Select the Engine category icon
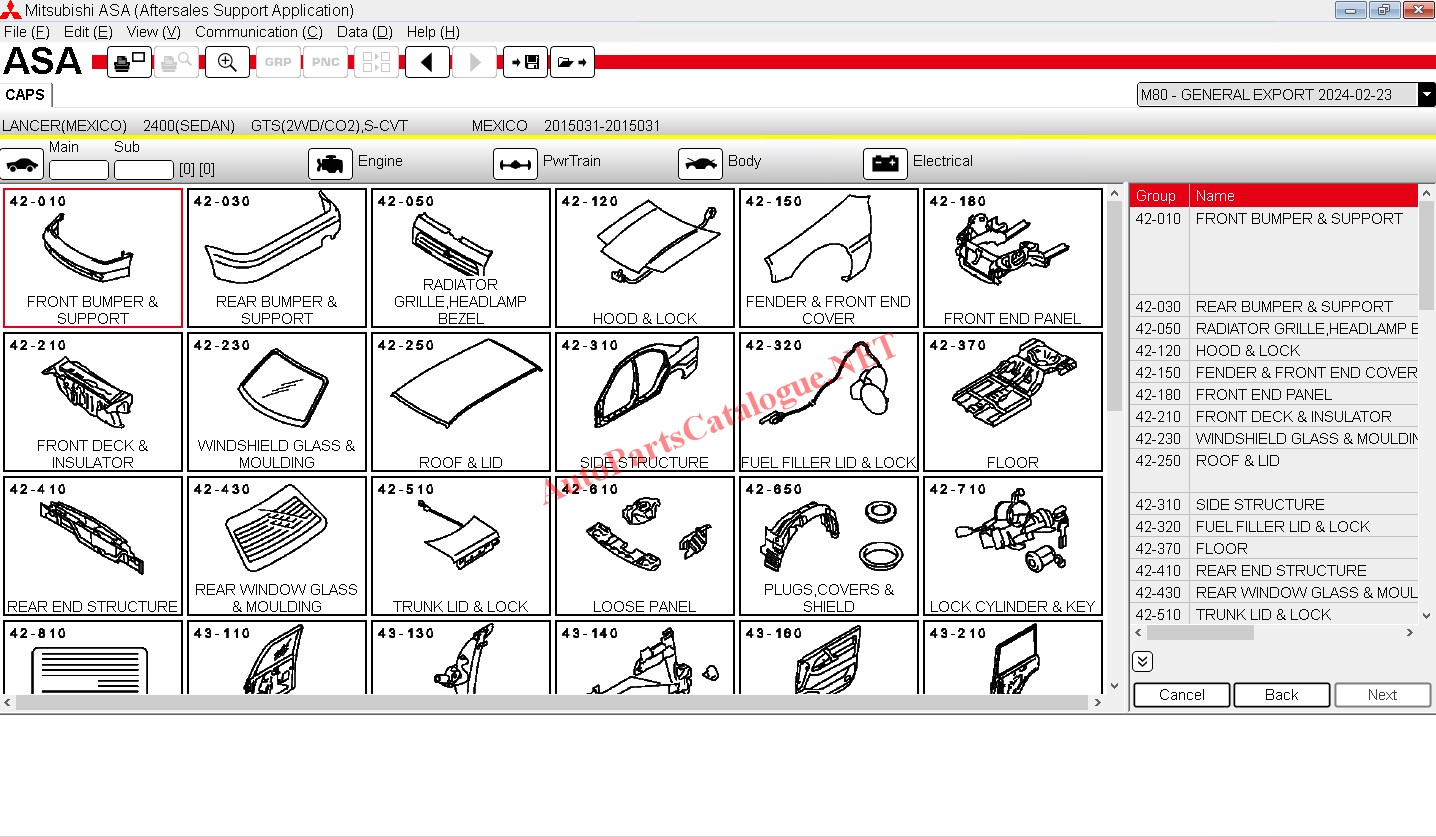The image size is (1436, 837). coord(330,163)
